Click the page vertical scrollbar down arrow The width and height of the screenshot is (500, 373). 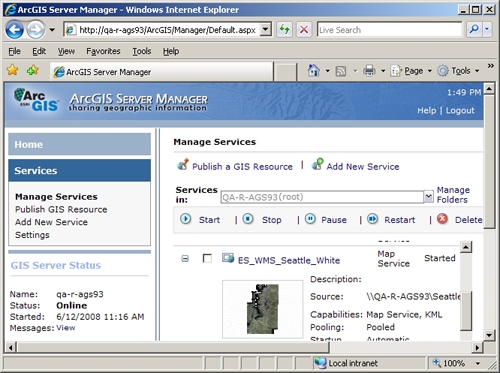(x=489, y=335)
